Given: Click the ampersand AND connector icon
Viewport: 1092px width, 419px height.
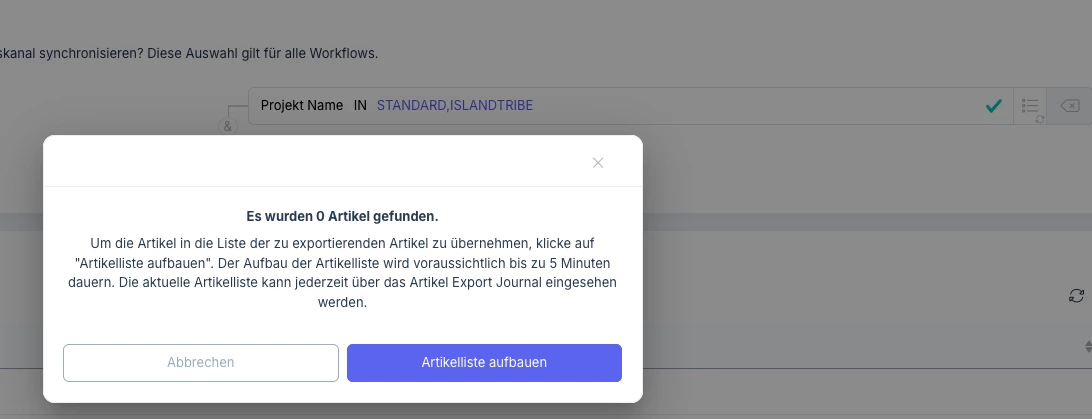Looking at the screenshot, I should click(228, 127).
